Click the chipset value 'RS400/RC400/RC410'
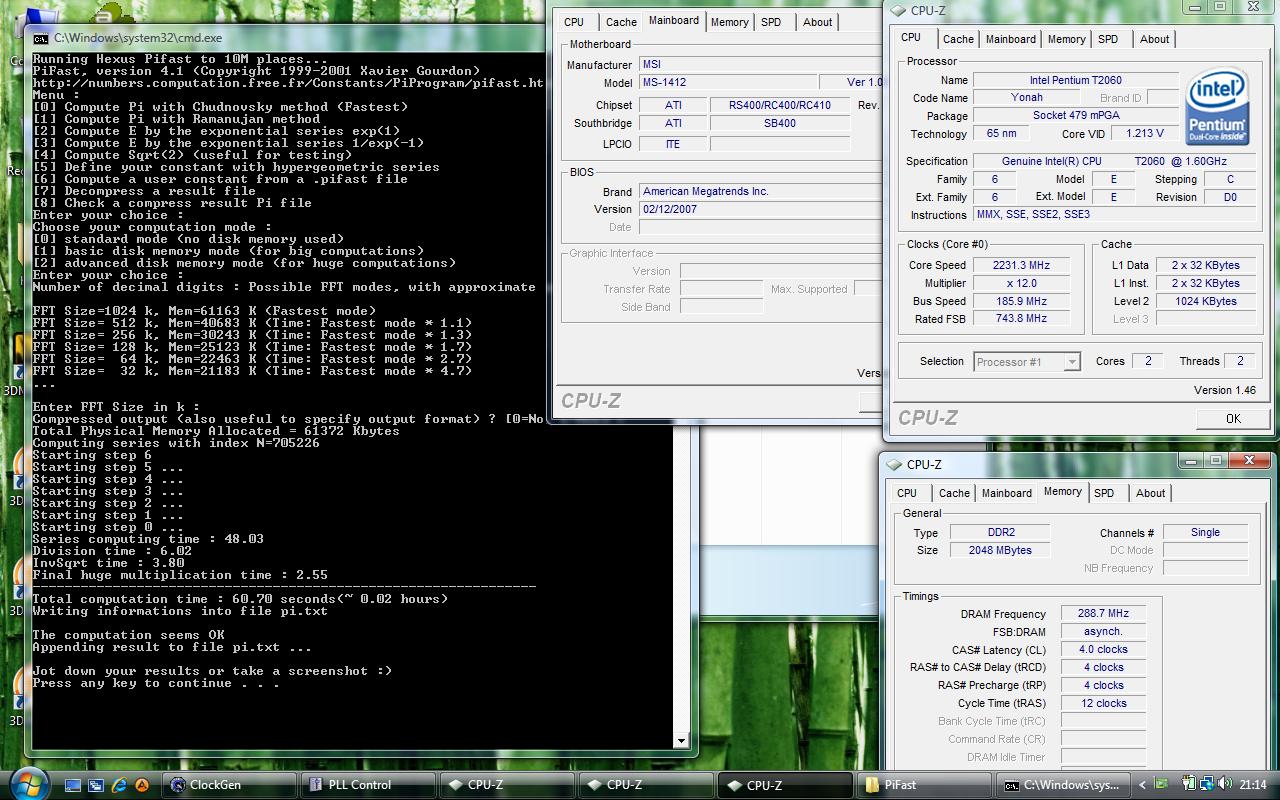The image size is (1280, 800). 779,105
